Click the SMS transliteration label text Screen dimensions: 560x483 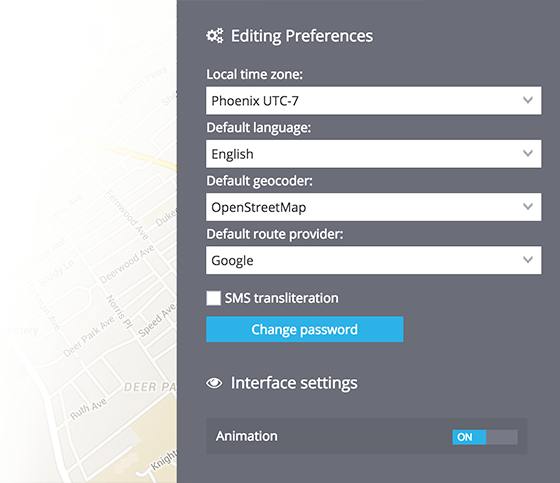[x=281, y=298]
